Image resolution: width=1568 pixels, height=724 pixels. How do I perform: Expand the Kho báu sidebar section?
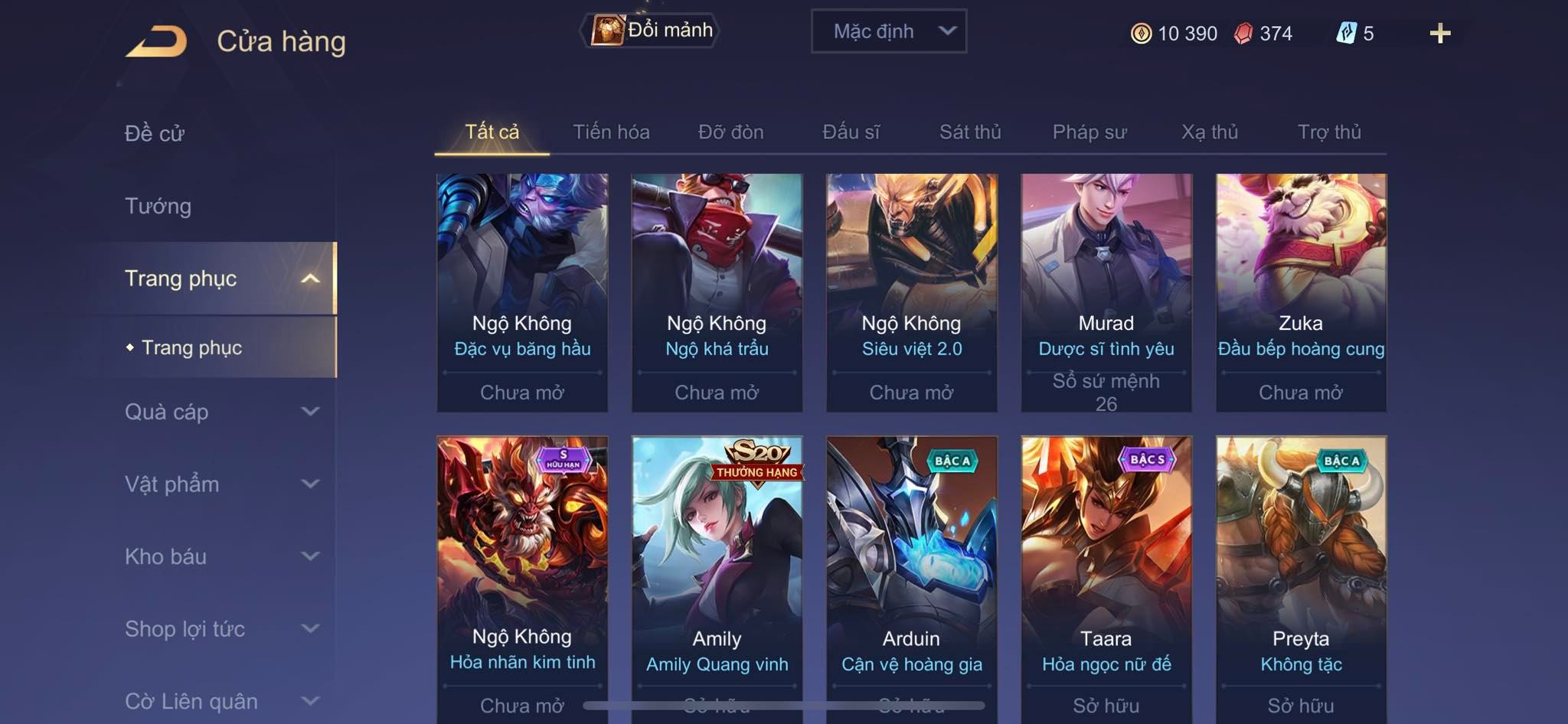tap(221, 556)
